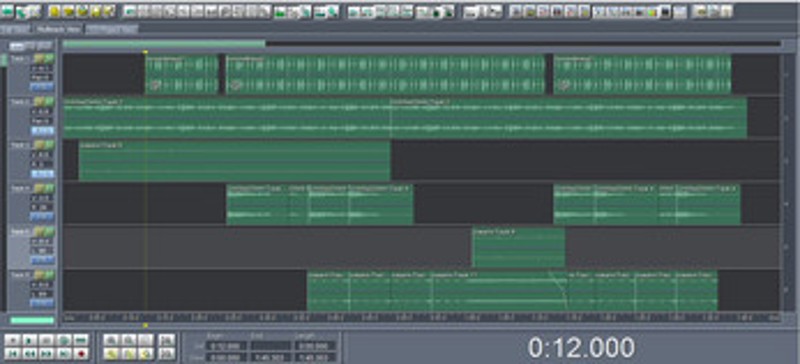
Task: Select second clip on Track 2
Action: pyautogui.click(x=568, y=118)
